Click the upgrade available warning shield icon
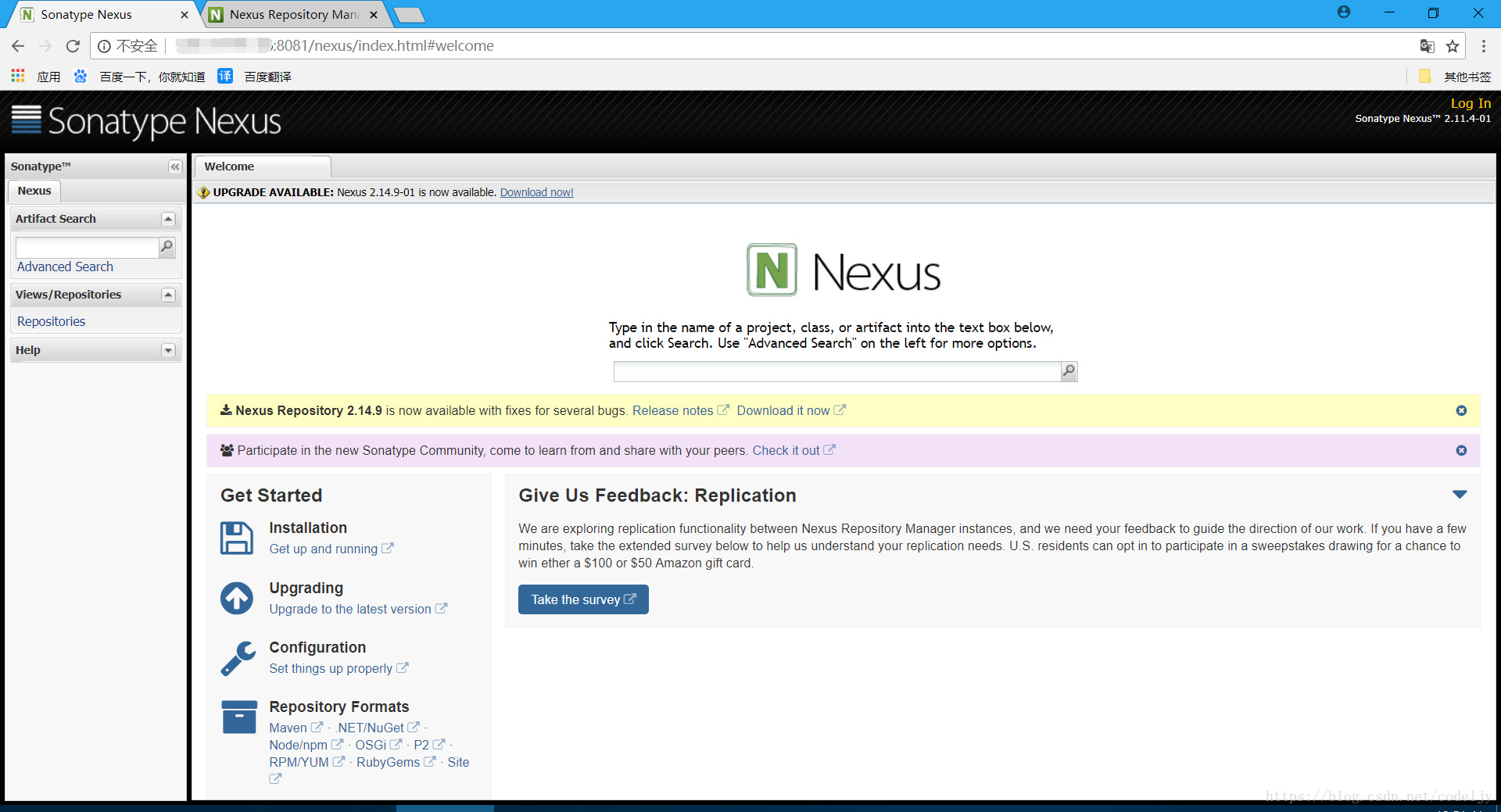 (x=203, y=192)
